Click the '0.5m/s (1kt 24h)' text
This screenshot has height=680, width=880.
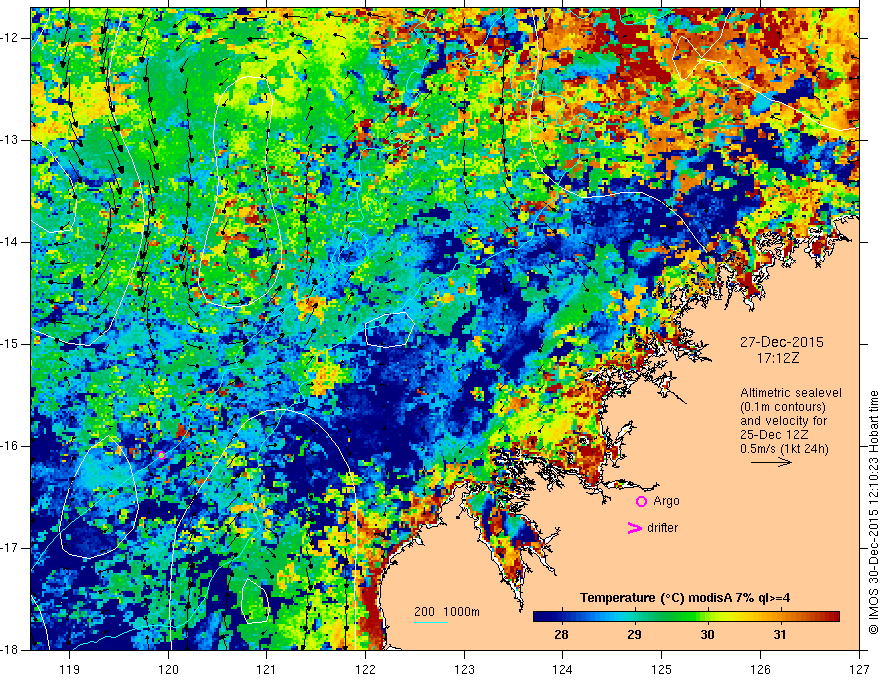[784, 449]
